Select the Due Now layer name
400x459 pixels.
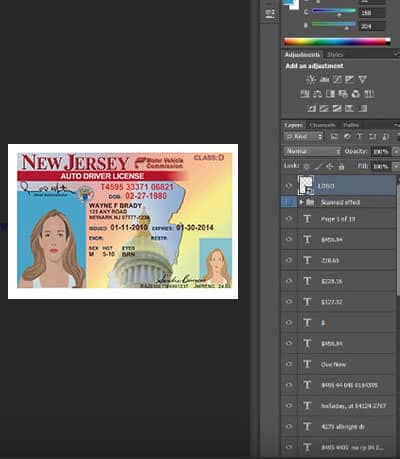[x=333, y=364]
